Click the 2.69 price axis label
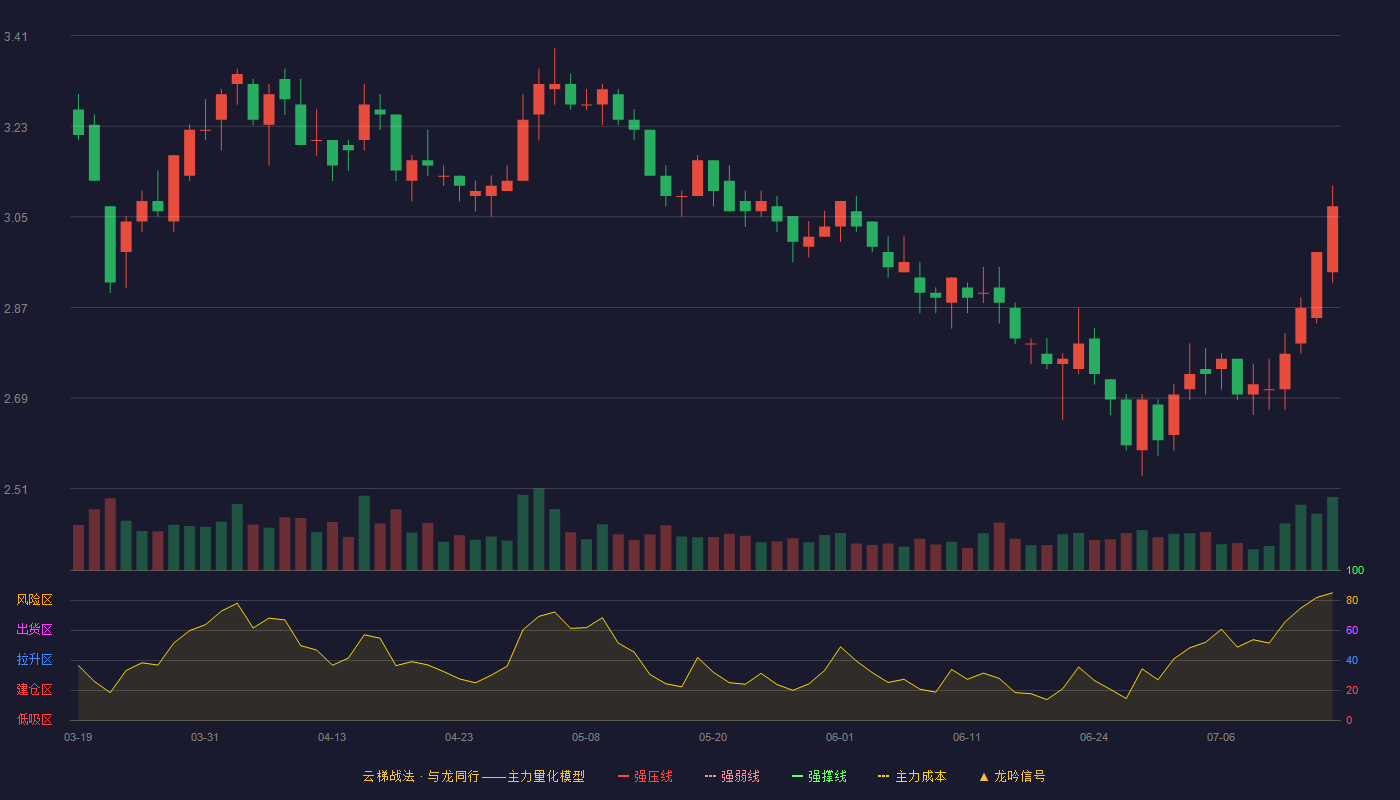This screenshot has height=800, width=1400. [16, 399]
